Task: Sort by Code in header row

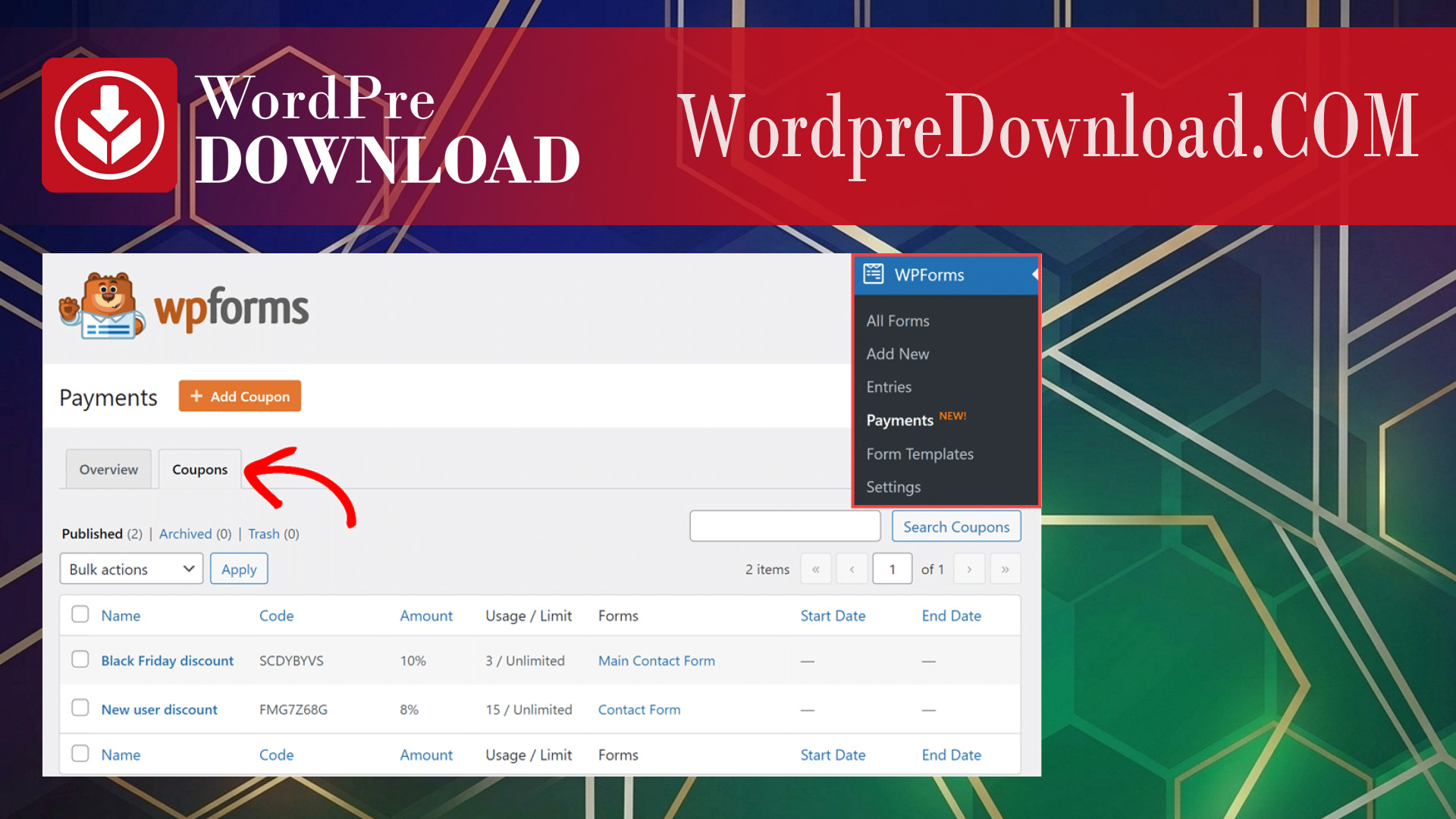Action: (x=276, y=616)
